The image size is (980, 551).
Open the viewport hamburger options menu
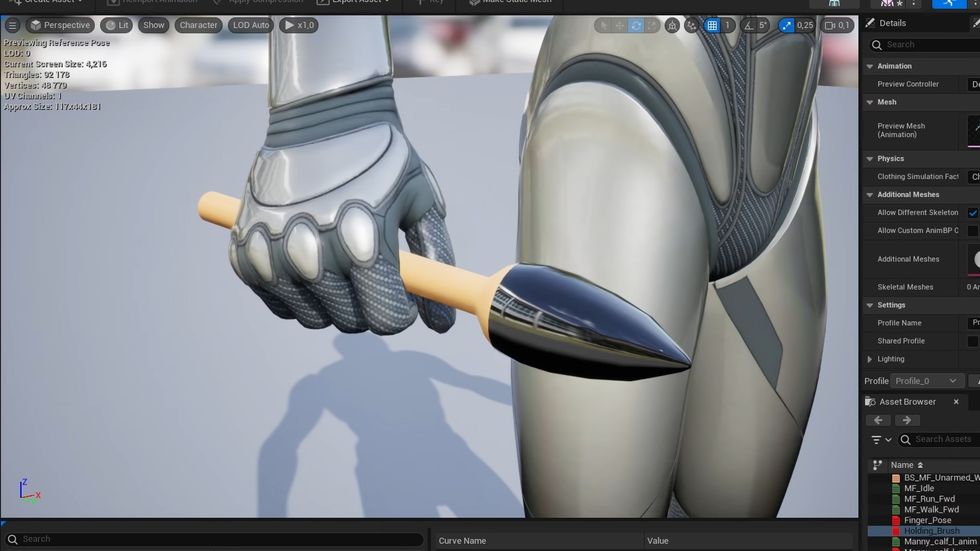click(12, 25)
